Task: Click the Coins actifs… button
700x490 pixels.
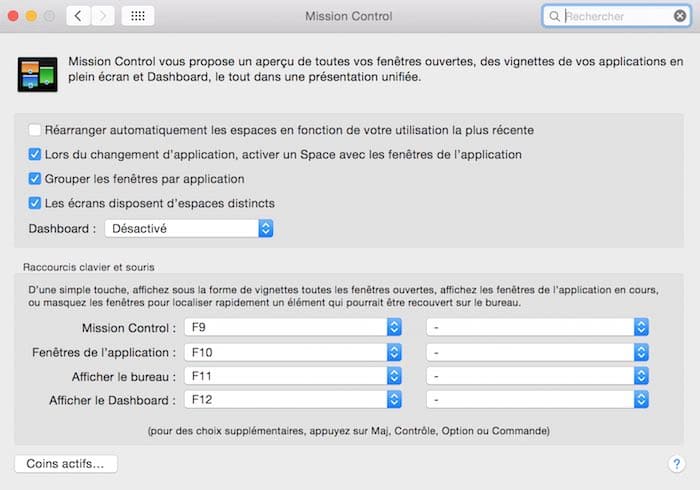Action: (66, 464)
